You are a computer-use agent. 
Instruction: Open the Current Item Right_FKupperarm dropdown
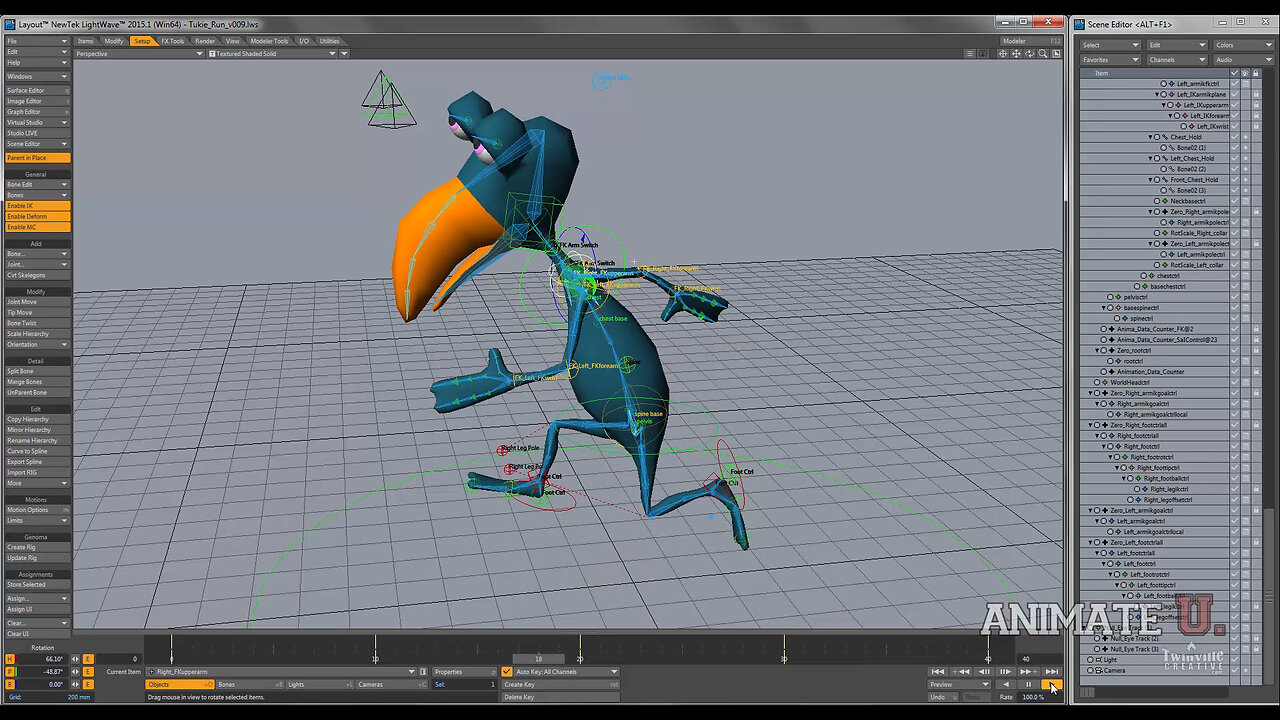click(x=280, y=672)
